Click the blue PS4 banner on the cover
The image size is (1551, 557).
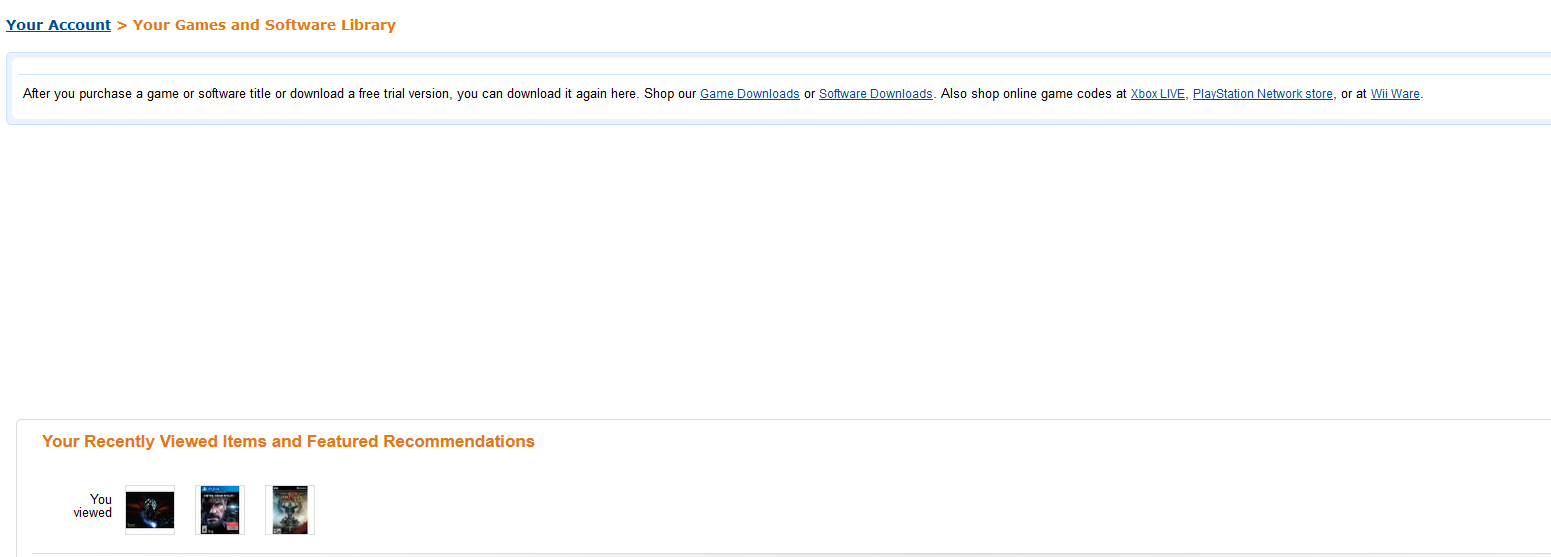pyautogui.click(x=220, y=489)
